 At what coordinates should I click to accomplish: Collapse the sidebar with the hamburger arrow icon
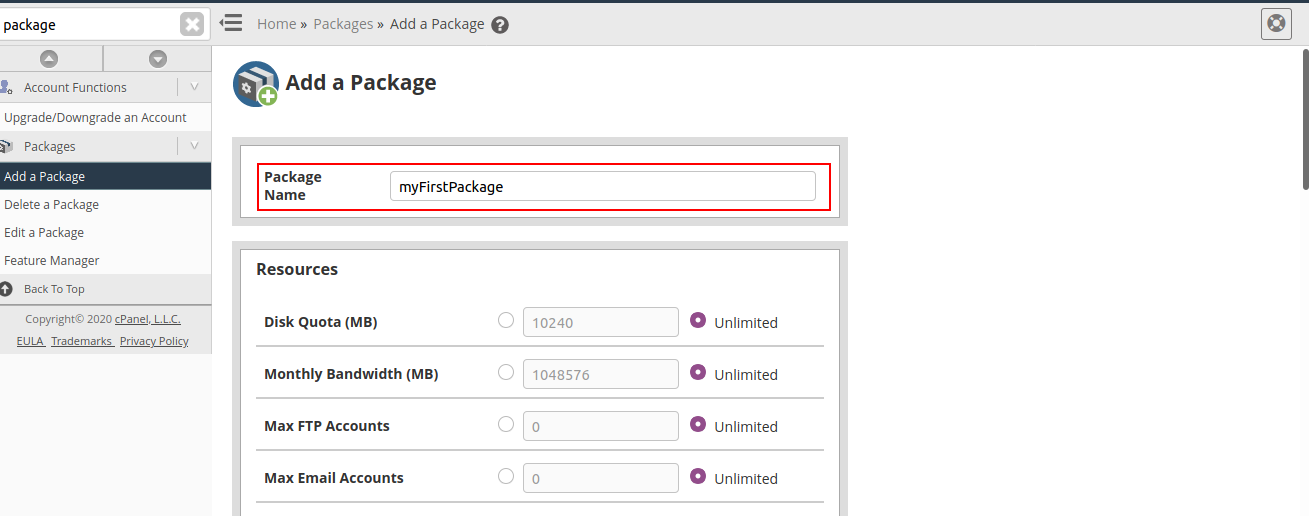[231, 22]
